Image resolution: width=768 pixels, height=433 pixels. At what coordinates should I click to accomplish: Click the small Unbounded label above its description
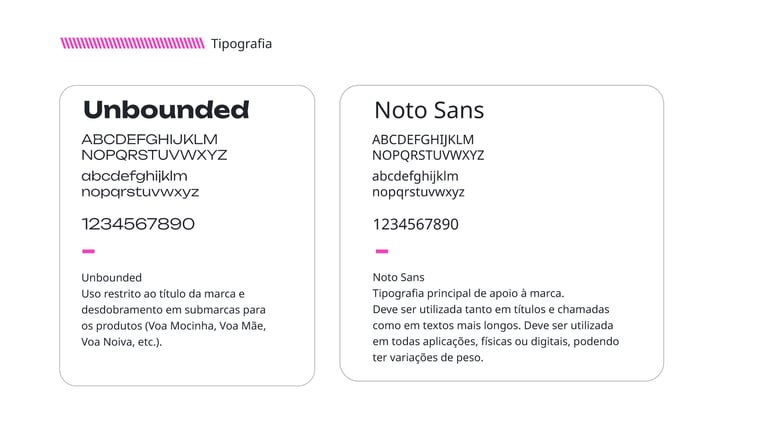pyautogui.click(x=111, y=277)
